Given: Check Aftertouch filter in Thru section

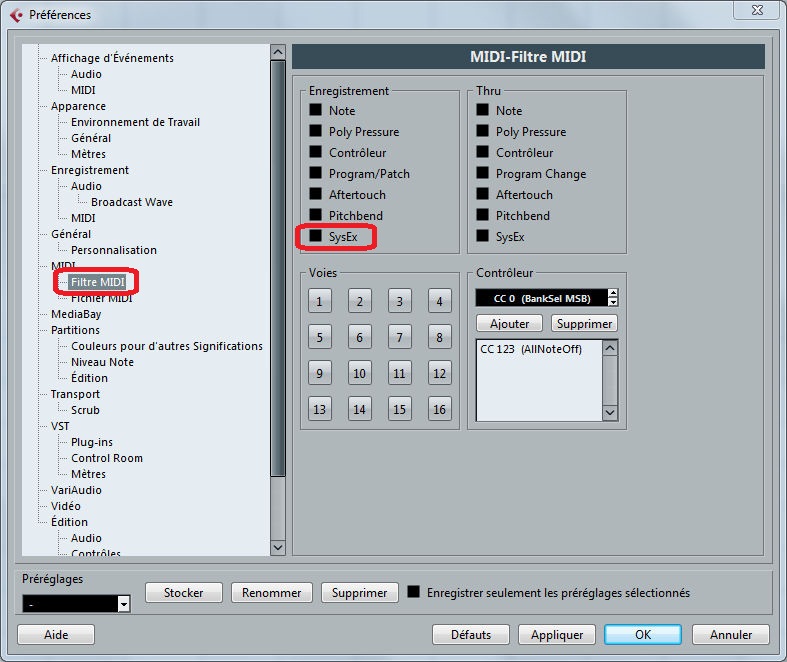Looking at the screenshot, I should click(483, 195).
